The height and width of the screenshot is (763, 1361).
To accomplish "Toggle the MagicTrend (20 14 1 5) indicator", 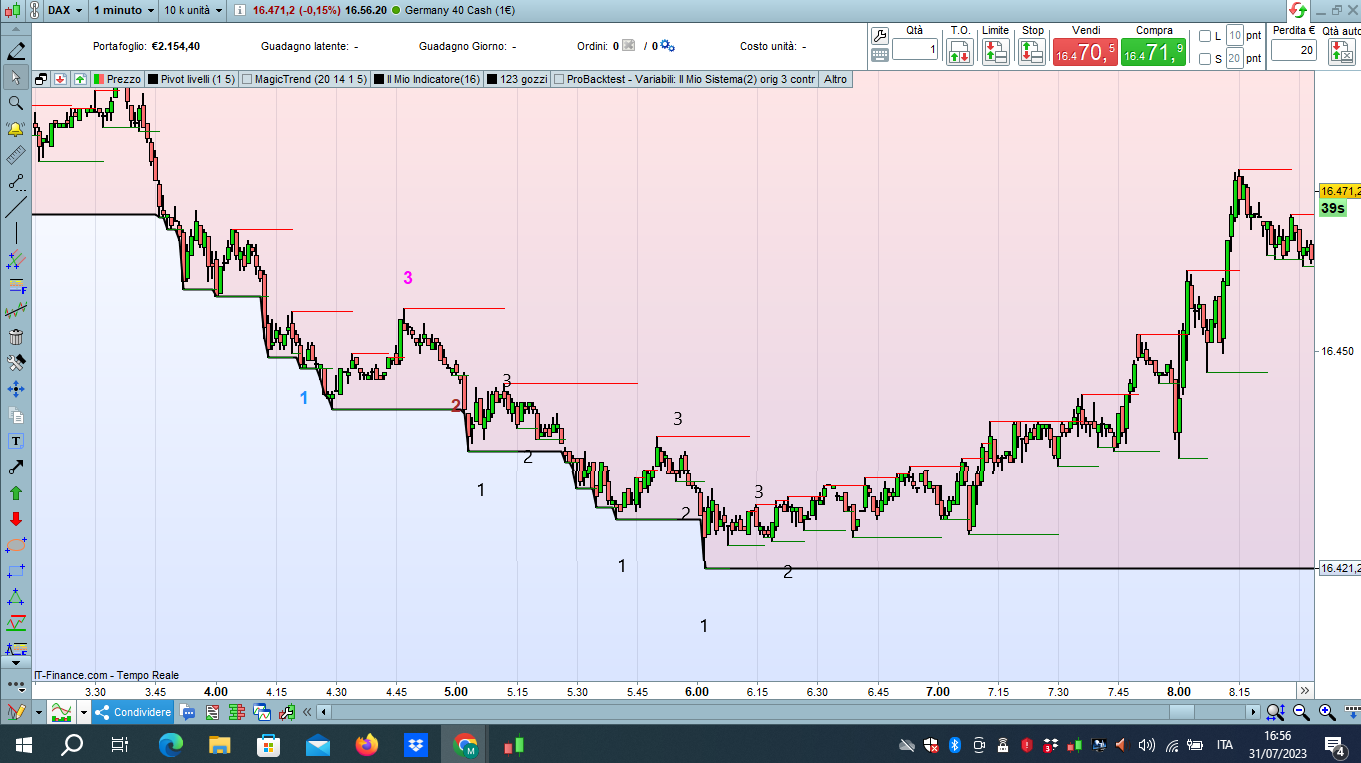I will (305, 79).
